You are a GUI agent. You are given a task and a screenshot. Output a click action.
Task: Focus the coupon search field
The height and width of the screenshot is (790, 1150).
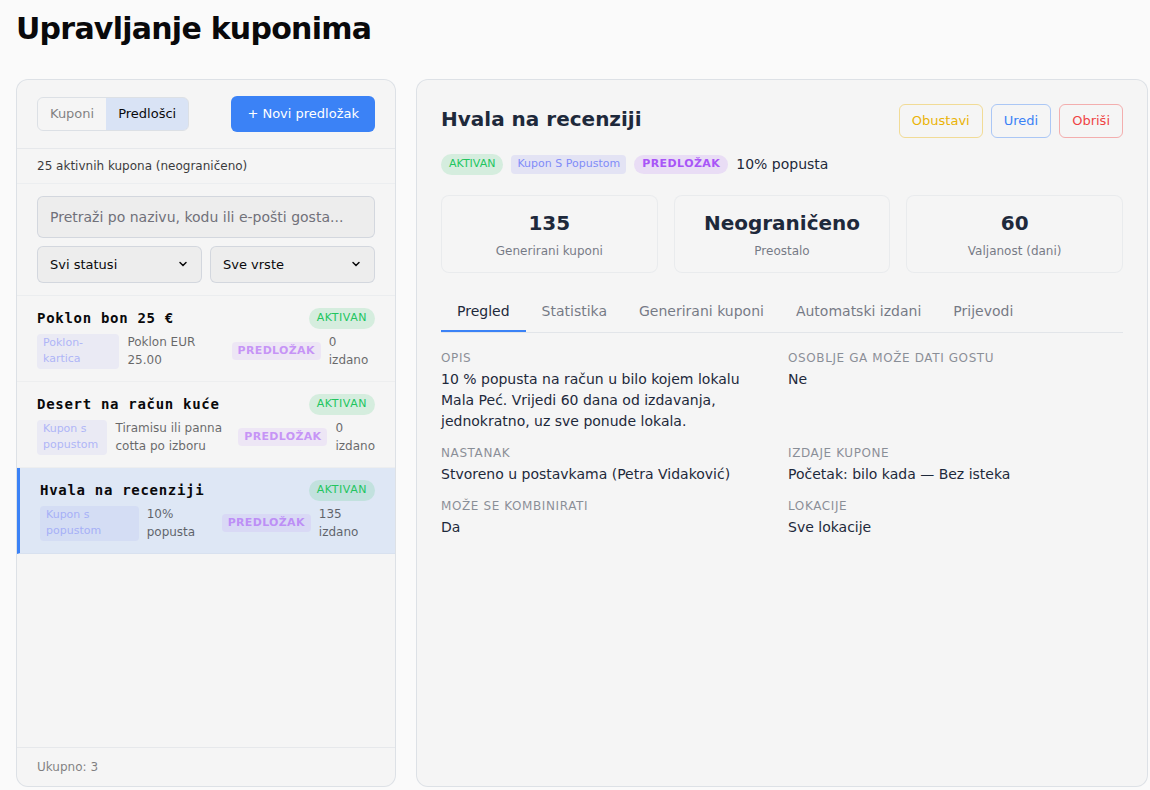pos(206,217)
